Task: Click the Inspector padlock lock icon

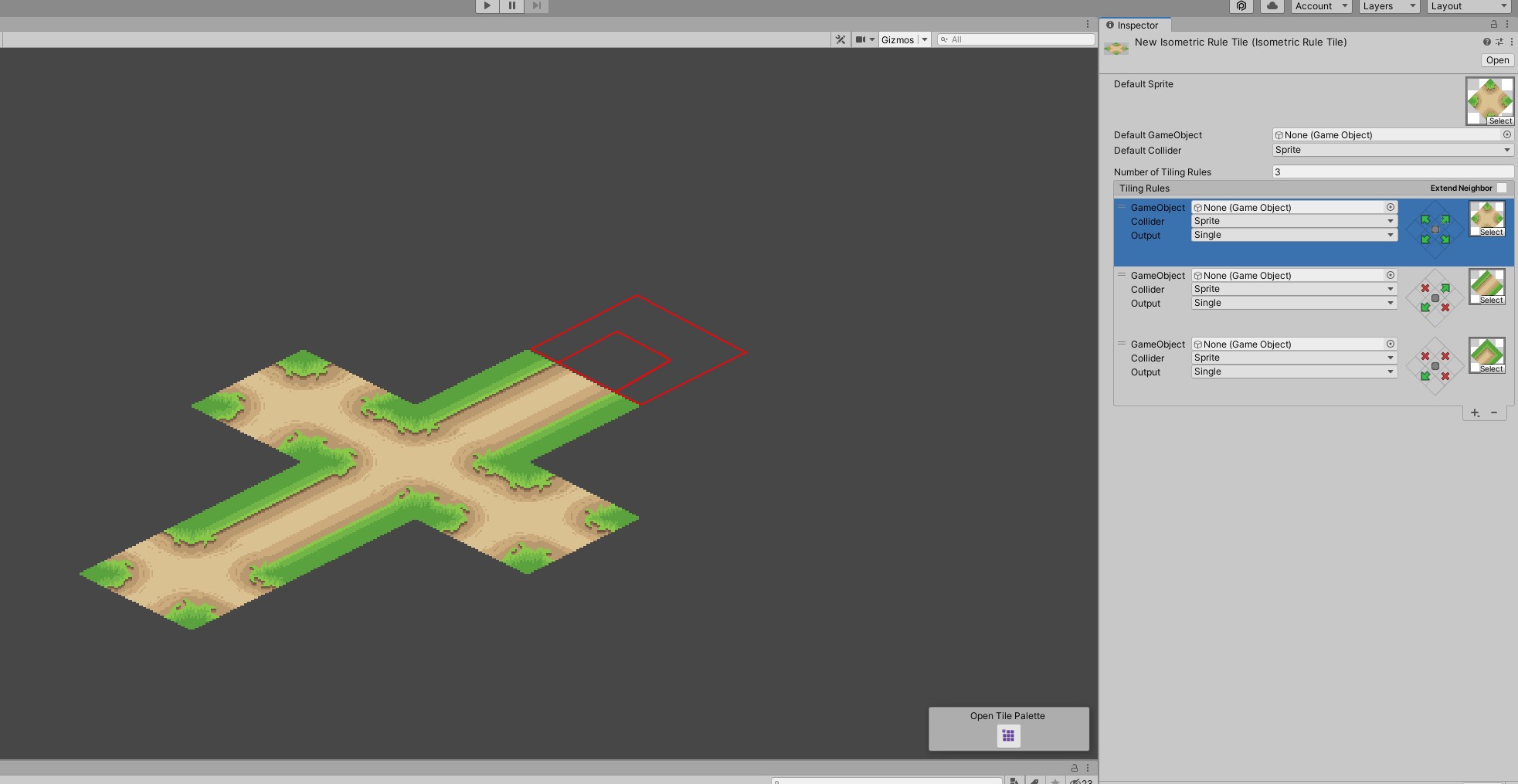Action: (1493, 24)
